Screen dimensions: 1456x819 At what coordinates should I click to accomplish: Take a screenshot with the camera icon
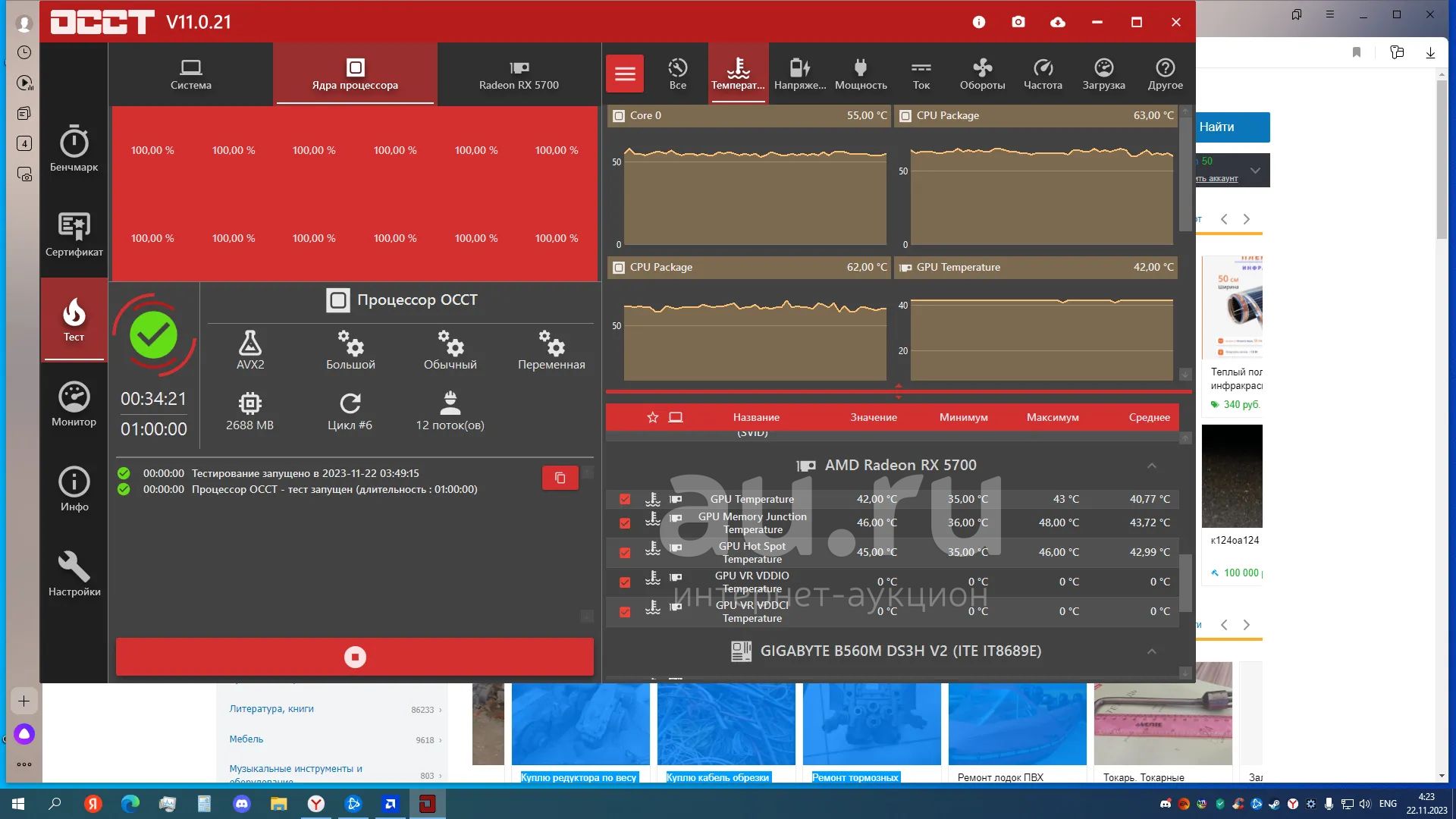[1018, 22]
